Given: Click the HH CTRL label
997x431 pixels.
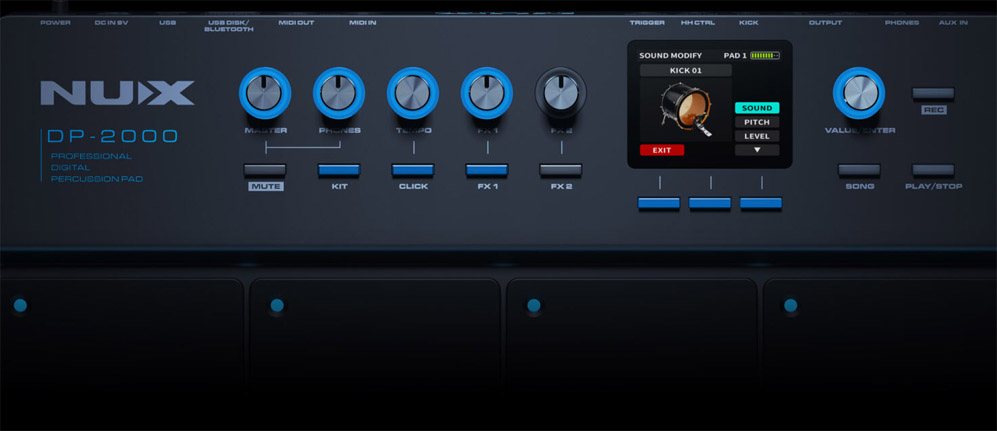Looking at the screenshot, I should pos(698,23).
